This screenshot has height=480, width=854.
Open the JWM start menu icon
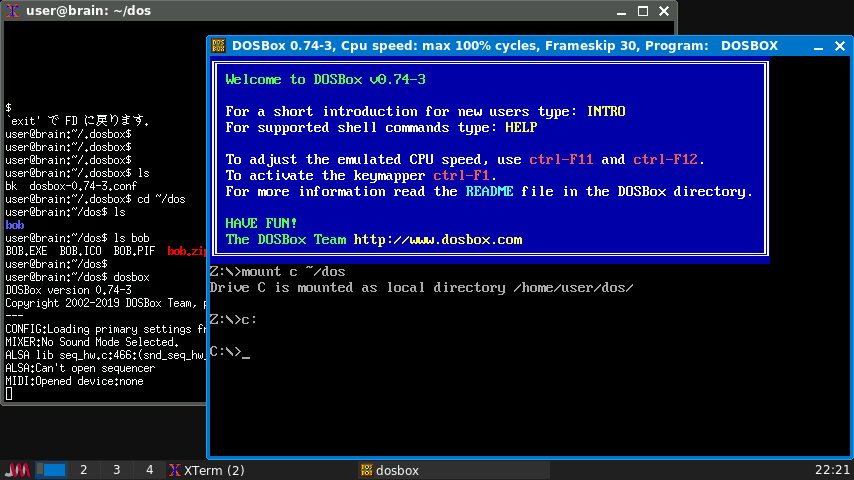pyautogui.click(x=18, y=470)
